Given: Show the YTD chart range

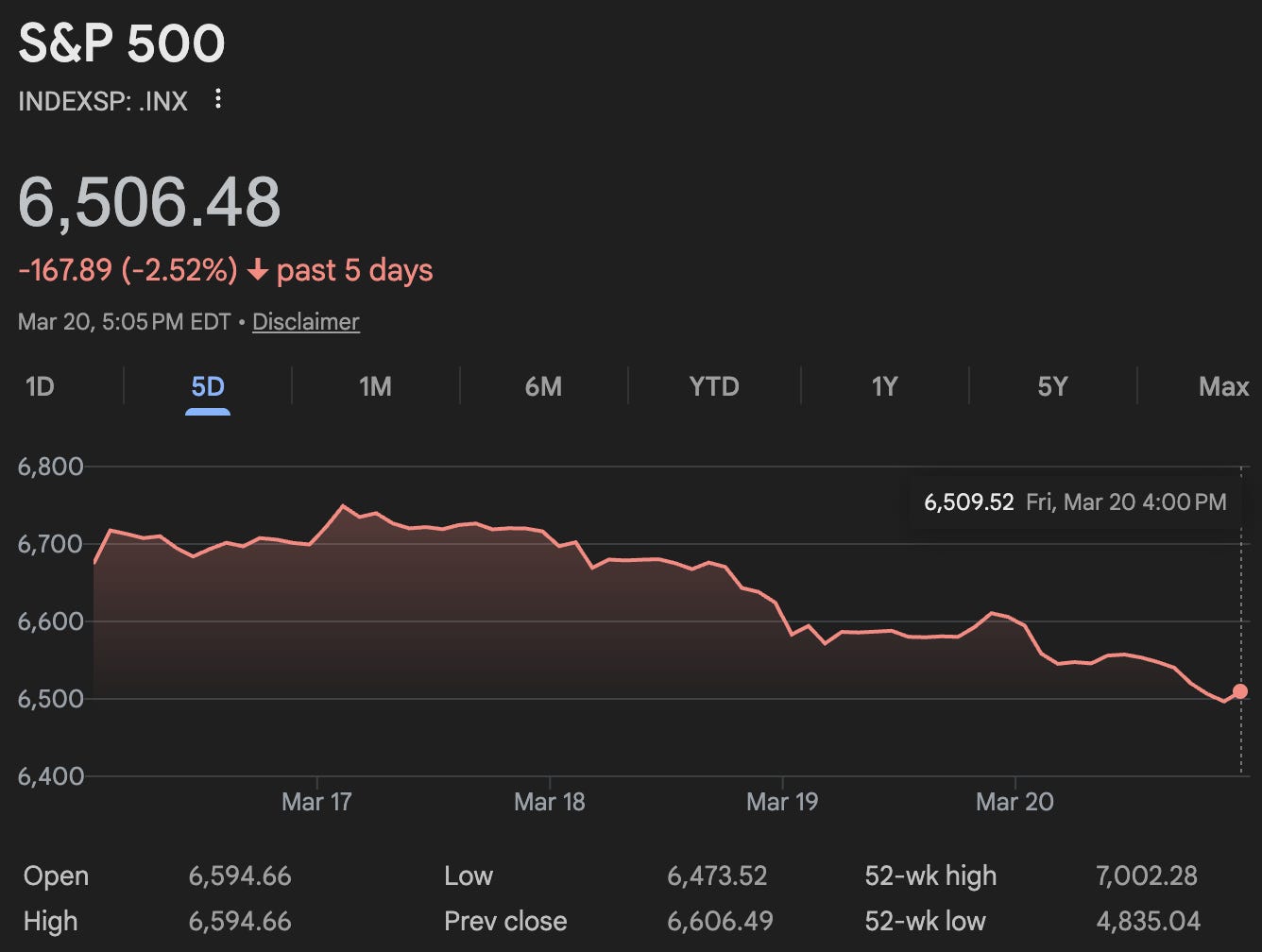Looking at the screenshot, I should coord(714,386).
